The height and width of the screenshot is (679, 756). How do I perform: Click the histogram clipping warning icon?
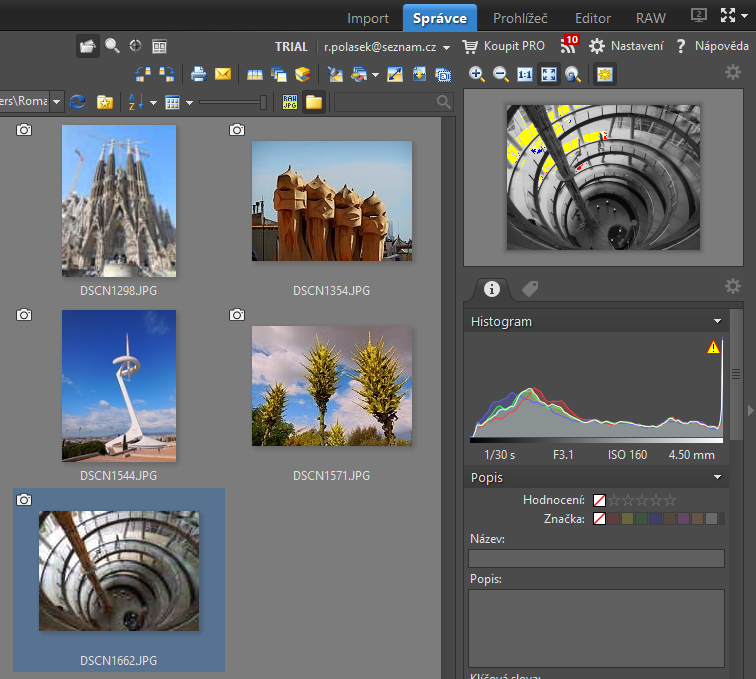[713, 347]
